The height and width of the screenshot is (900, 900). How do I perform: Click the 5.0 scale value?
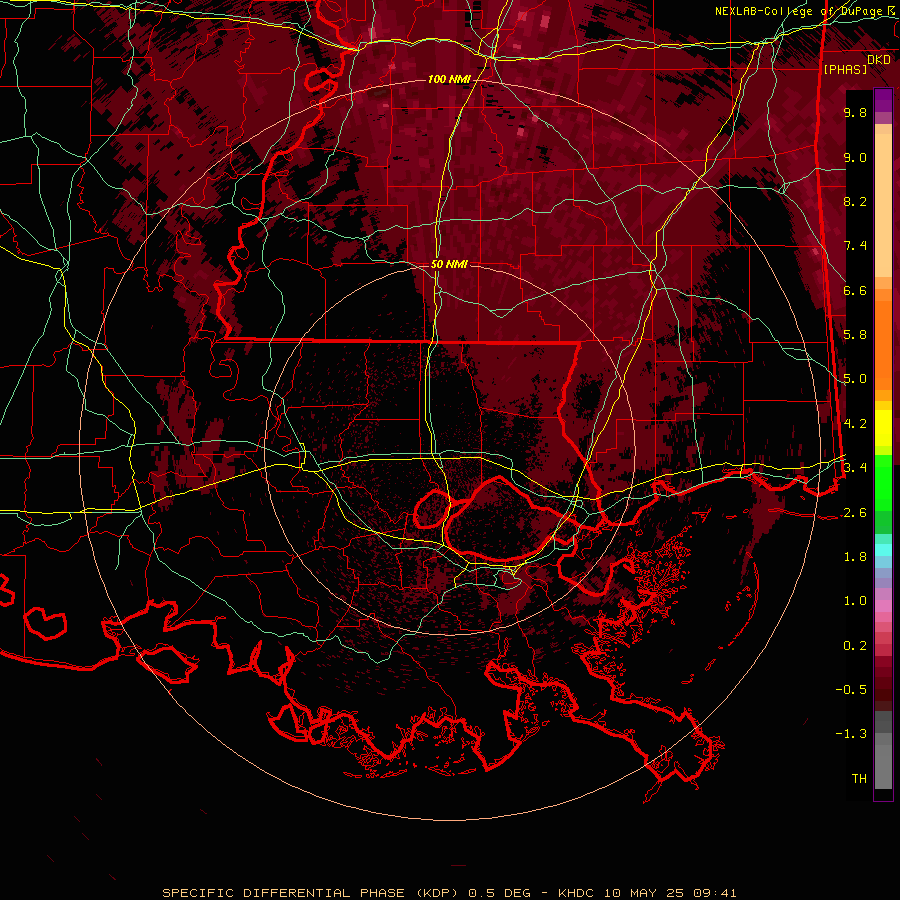tap(855, 379)
